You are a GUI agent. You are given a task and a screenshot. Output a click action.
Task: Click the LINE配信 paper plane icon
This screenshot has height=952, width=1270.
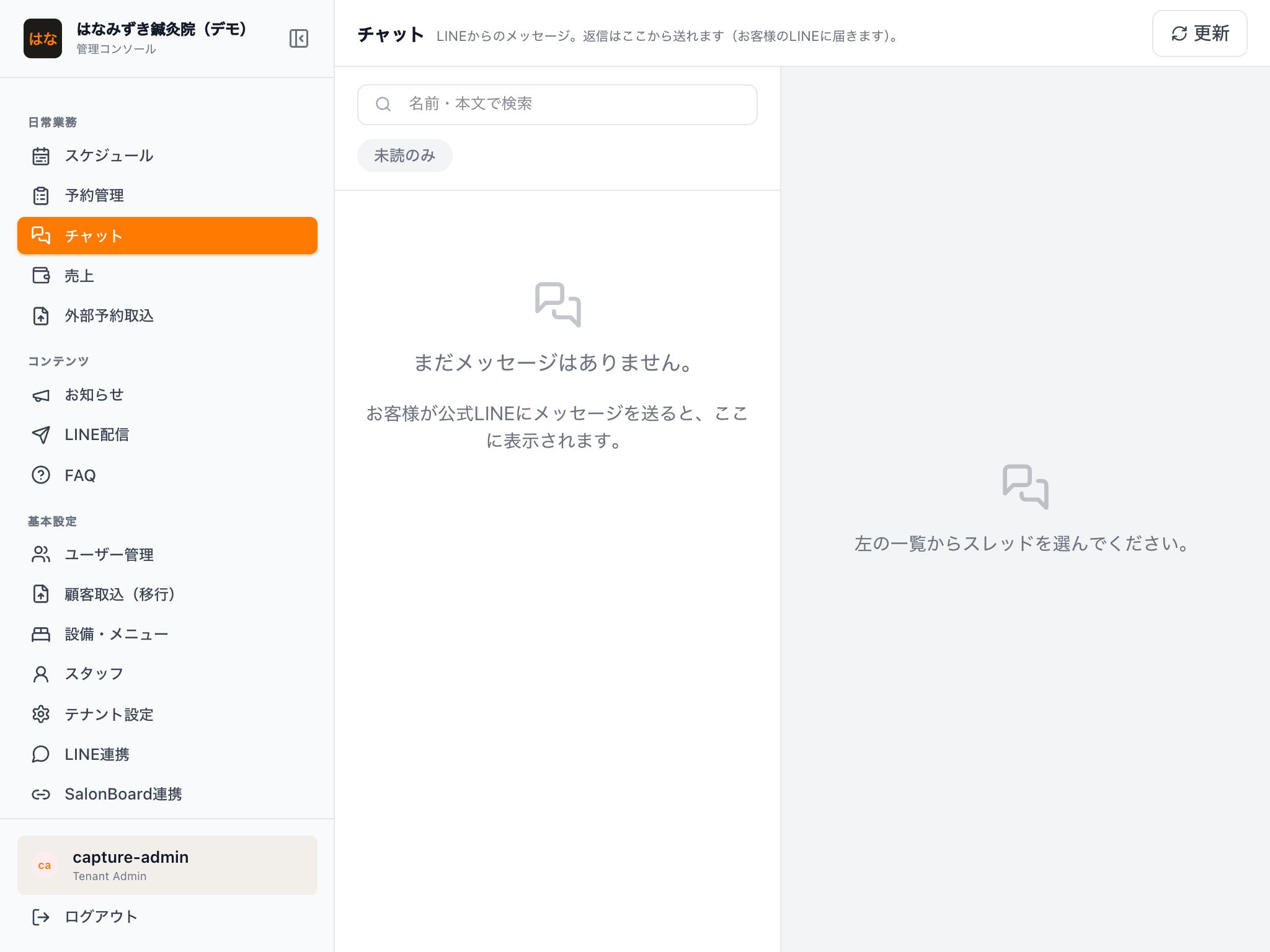pos(41,435)
